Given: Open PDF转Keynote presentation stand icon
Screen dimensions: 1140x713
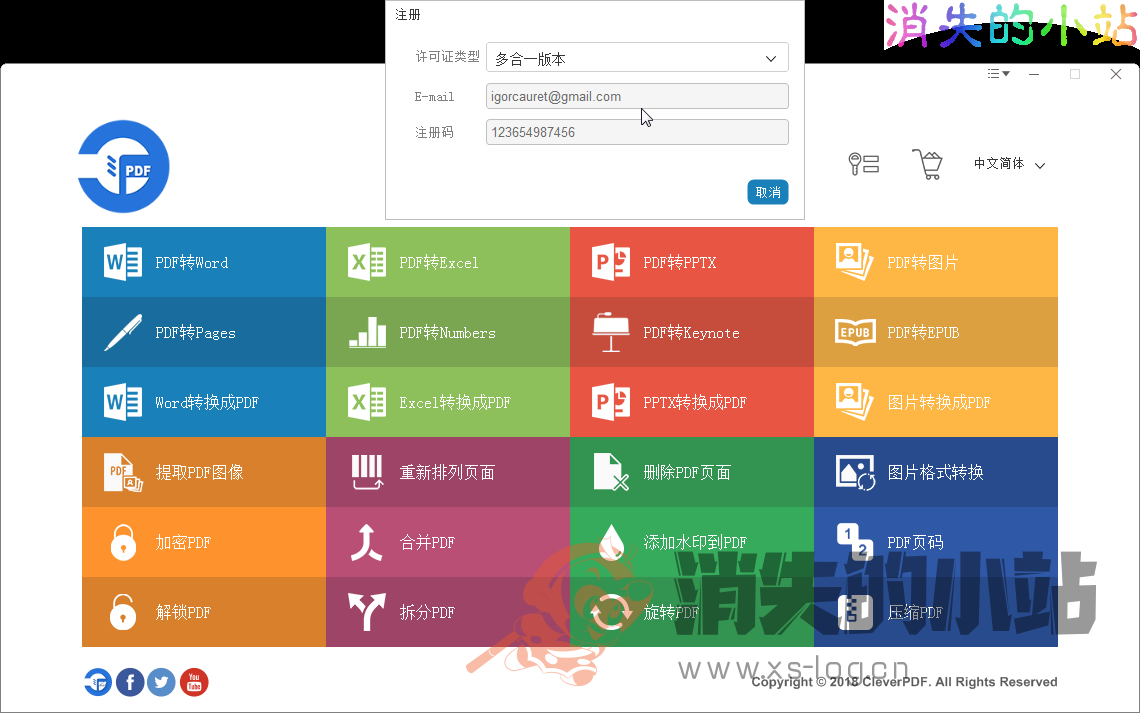Looking at the screenshot, I should click(x=611, y=332).
